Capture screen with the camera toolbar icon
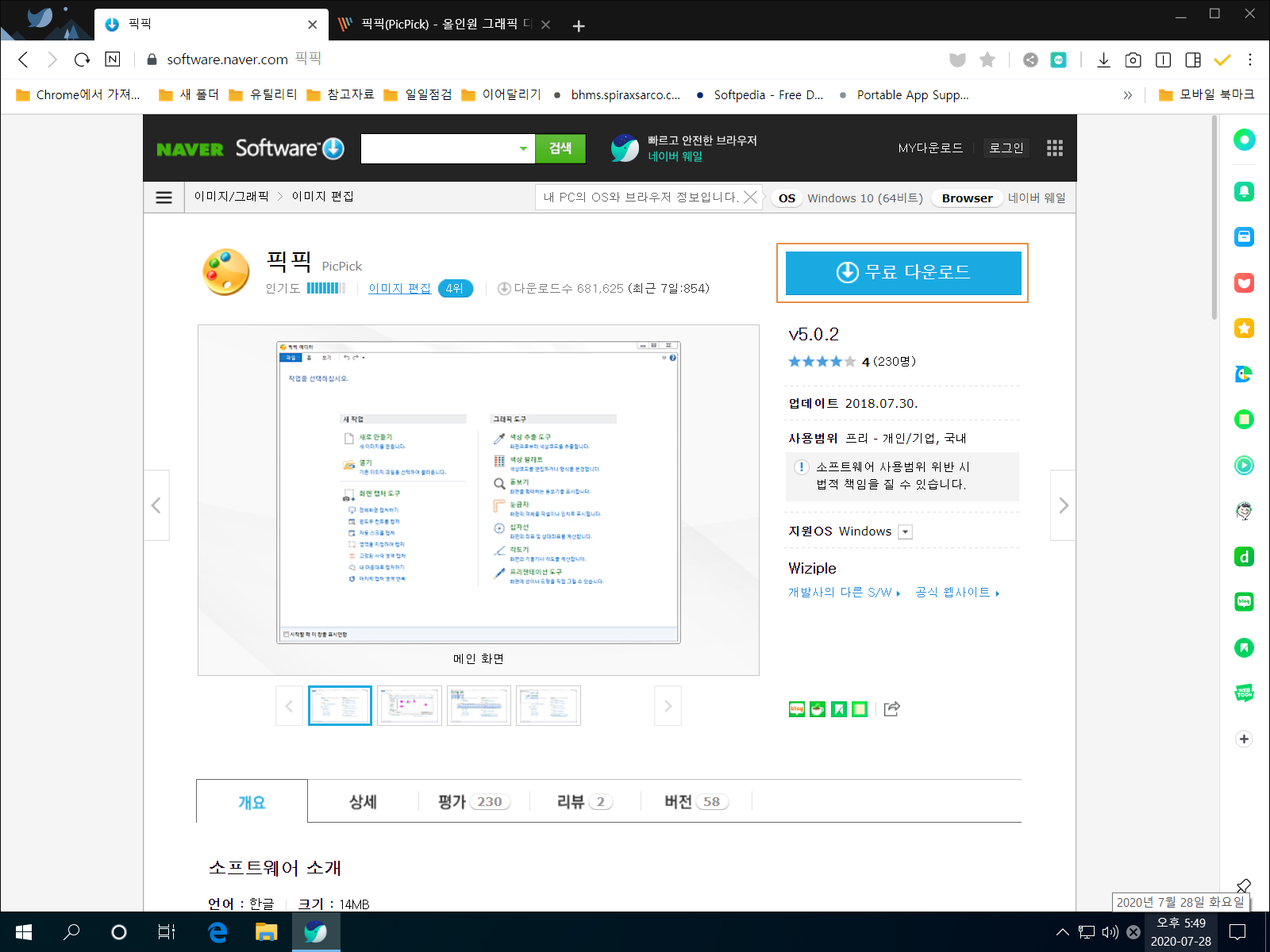This screenshot has height=952, width=1270. (1133, 59)
